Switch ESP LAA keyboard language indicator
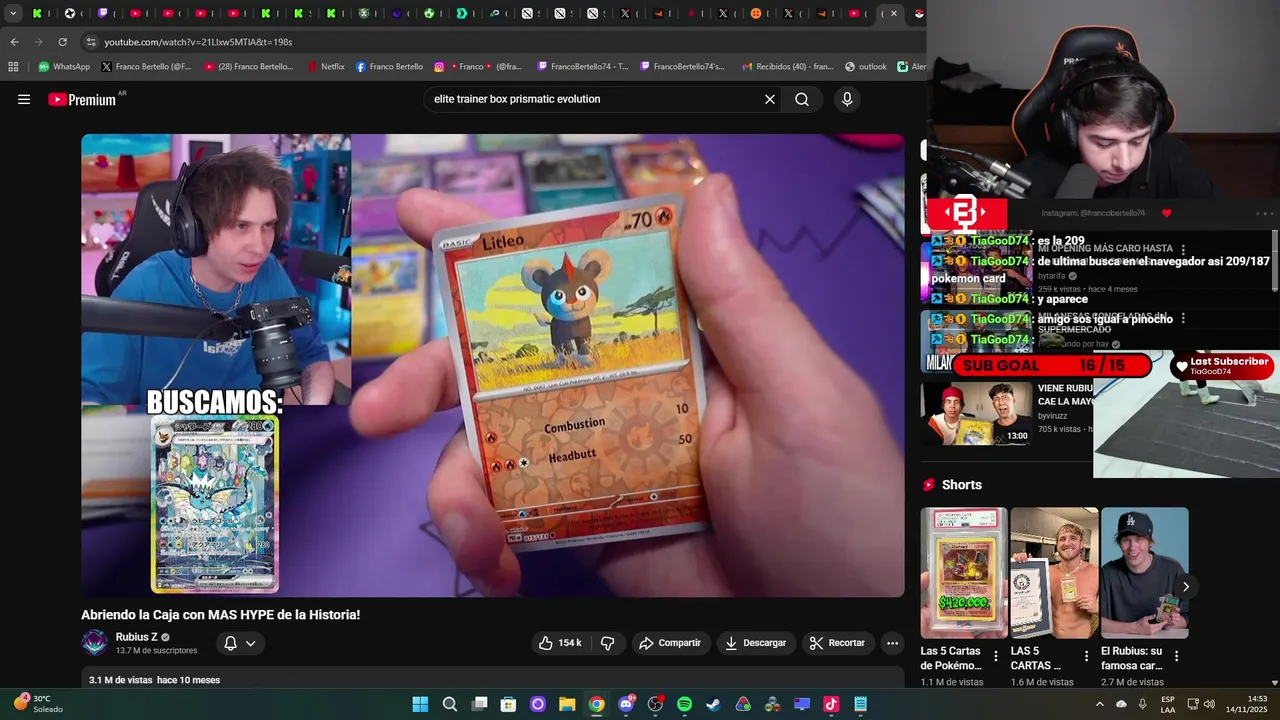Viewport: 1280px width, 720px height. click(1168, 704)
